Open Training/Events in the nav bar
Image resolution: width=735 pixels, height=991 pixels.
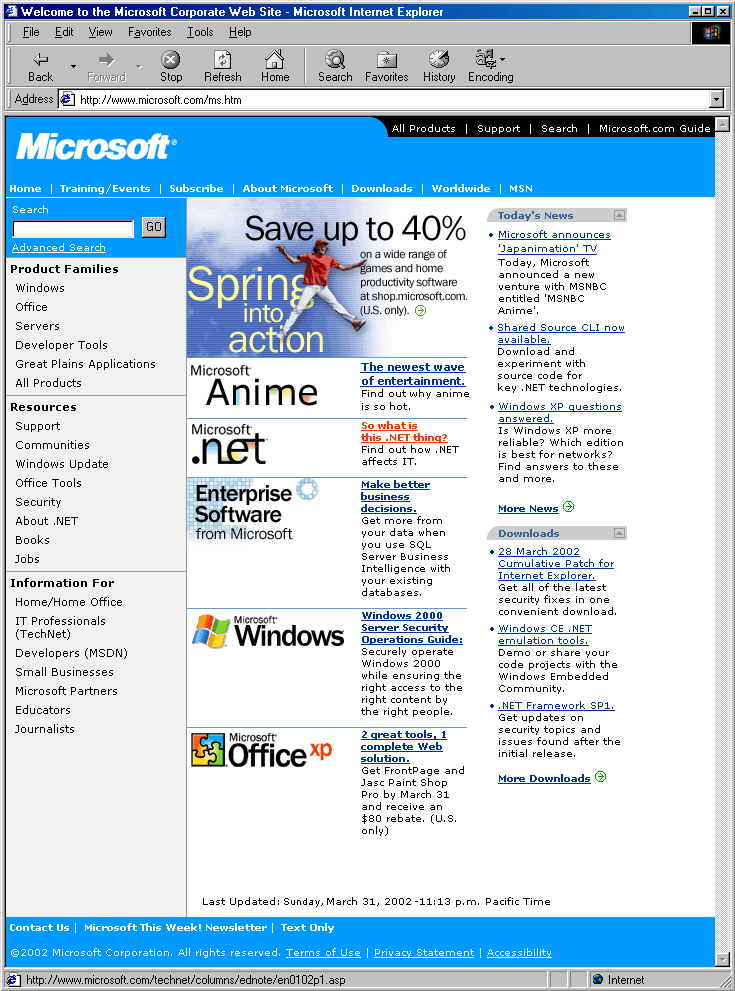tap(105, 188)
